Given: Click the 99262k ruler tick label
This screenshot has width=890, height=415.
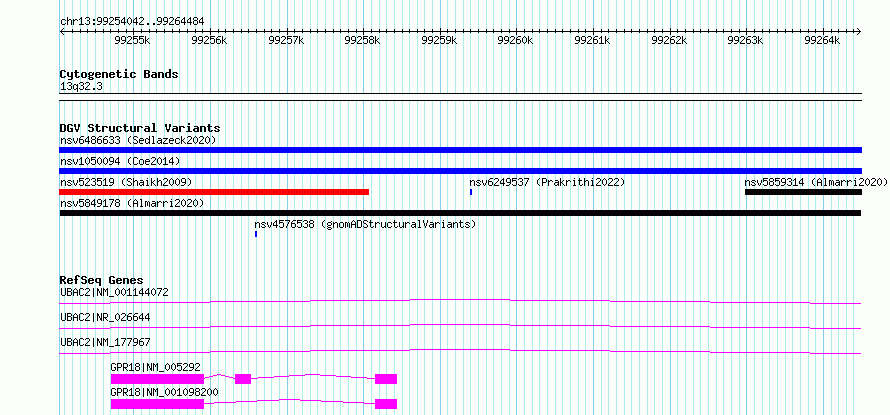Looking at the screenshot, I should click(x=669, y=40).
